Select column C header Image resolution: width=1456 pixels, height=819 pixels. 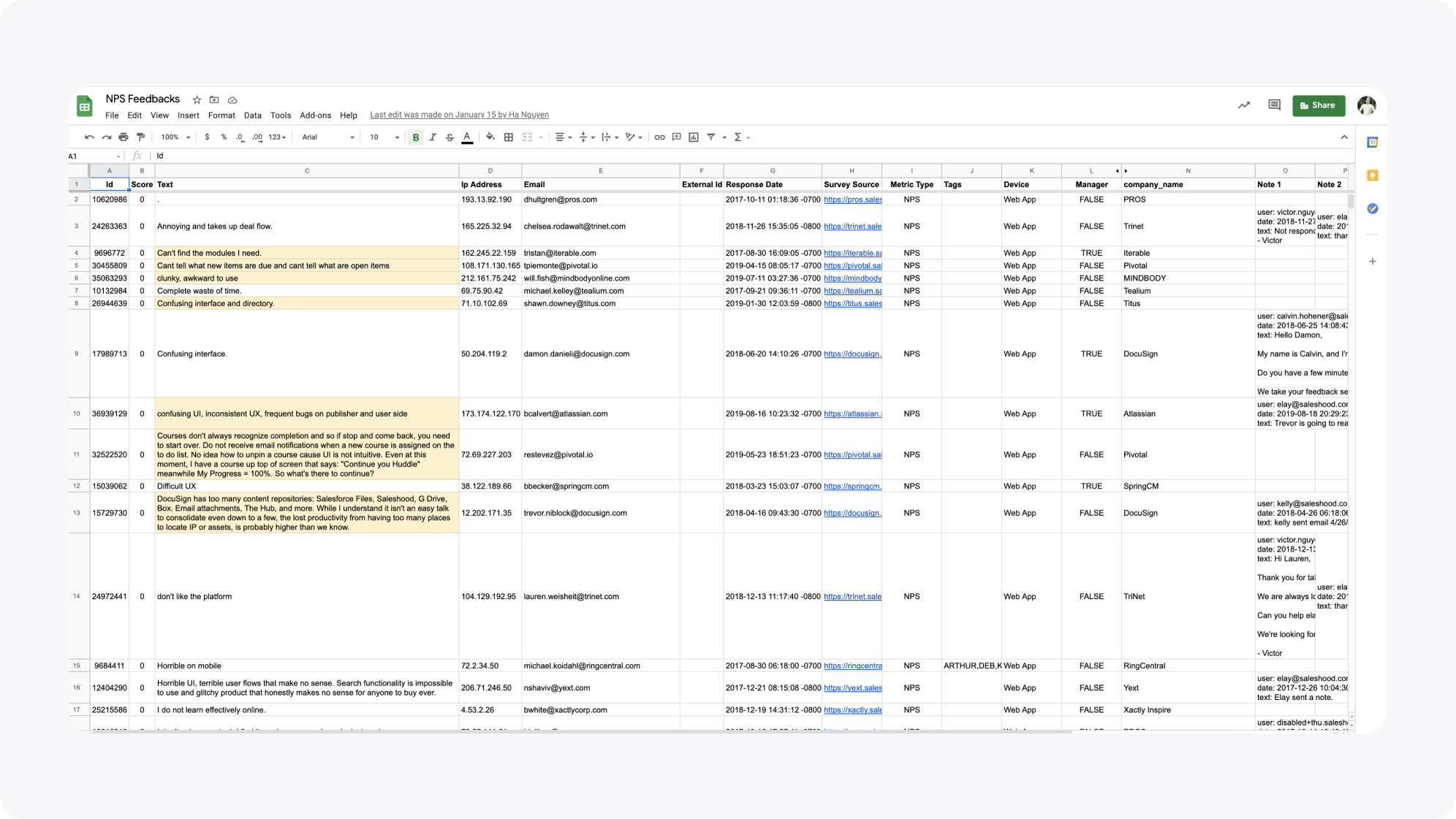pyautogui.click(x=307, y=171)
